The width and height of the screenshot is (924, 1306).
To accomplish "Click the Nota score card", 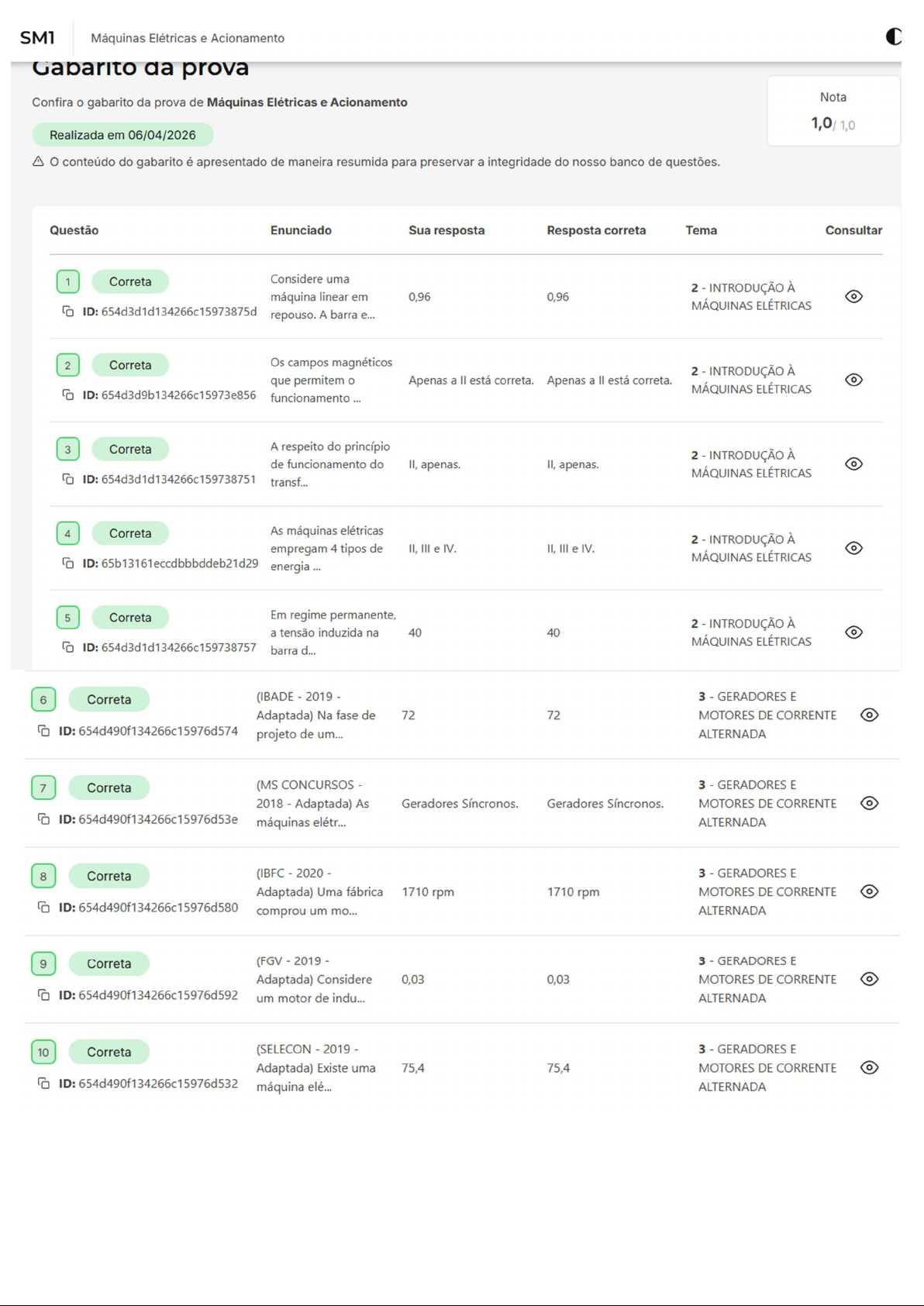I will click(x=833, y=111).
